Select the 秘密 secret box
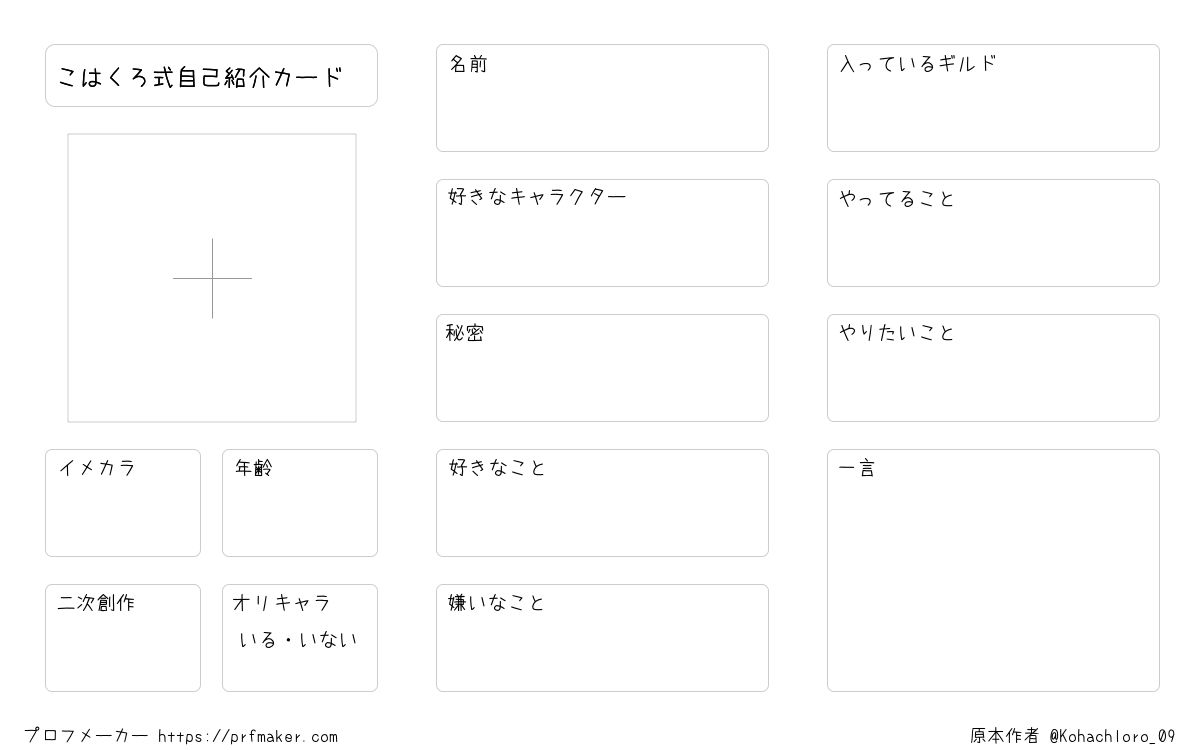The image size is (1200, 750). (x=602, y=368)
